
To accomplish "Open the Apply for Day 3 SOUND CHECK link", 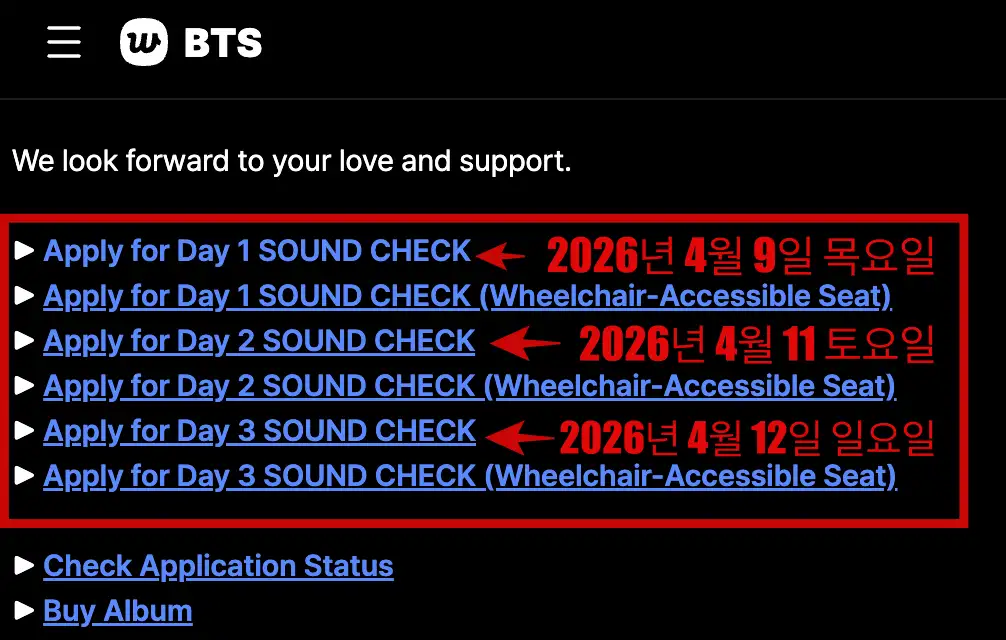I will (259, 431).
